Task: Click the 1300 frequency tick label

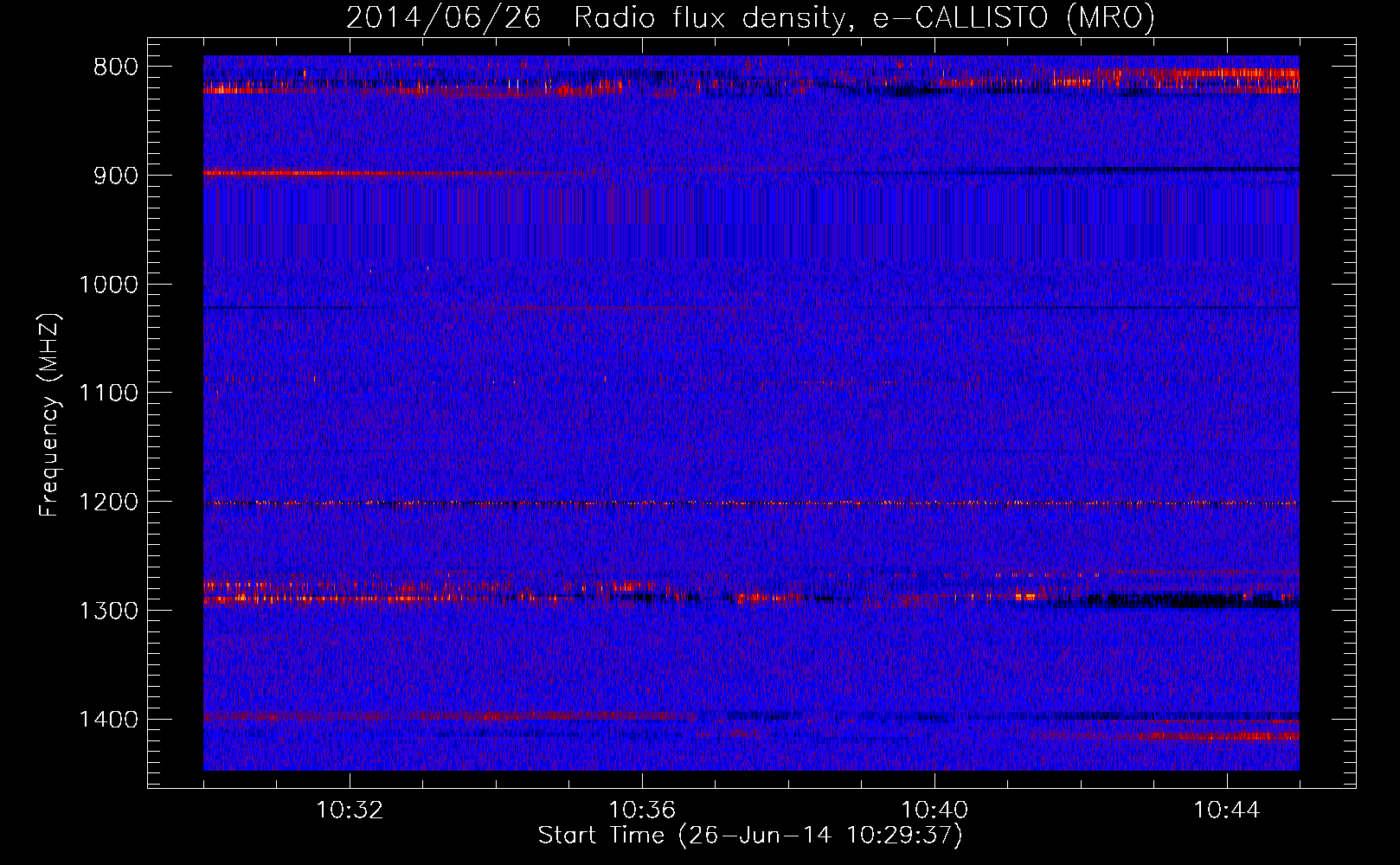Action: 108,611
